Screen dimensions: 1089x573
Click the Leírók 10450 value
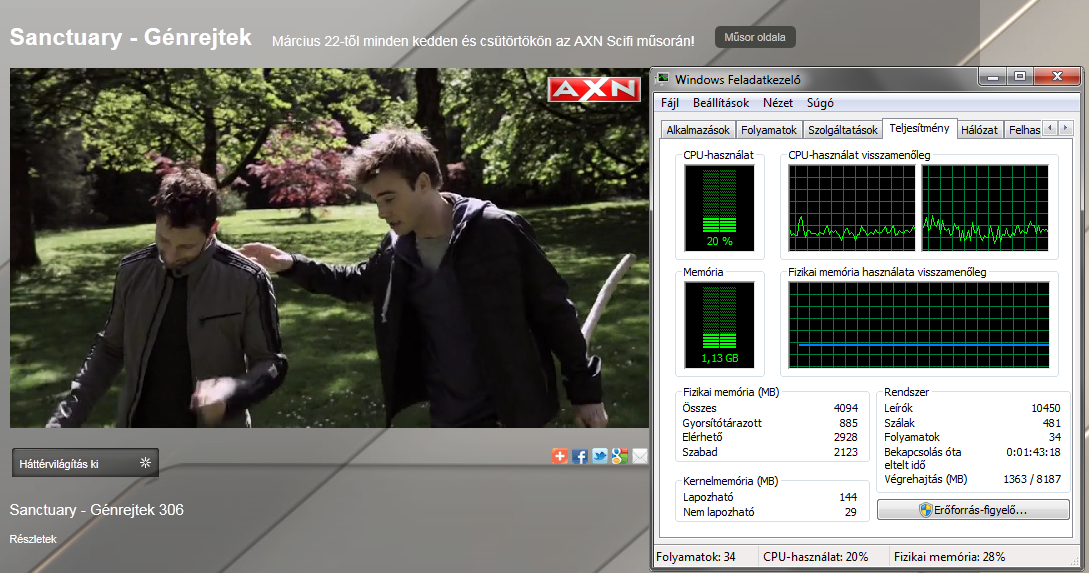coord(1046,408)
